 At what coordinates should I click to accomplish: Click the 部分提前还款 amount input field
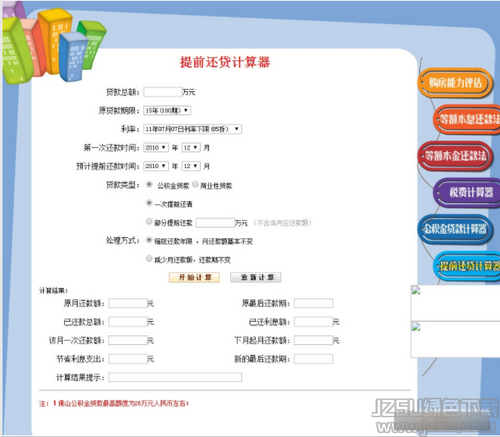[x=215, y=223]
